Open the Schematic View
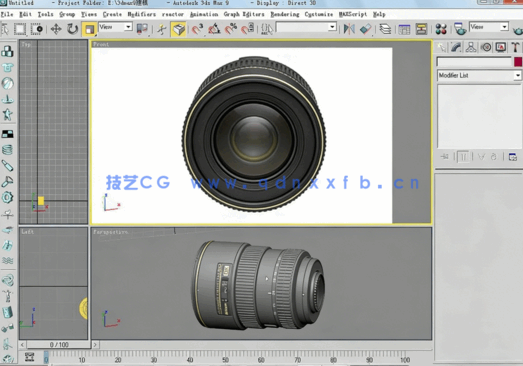Viewport: 523px width, 366px height. point(421,29)
